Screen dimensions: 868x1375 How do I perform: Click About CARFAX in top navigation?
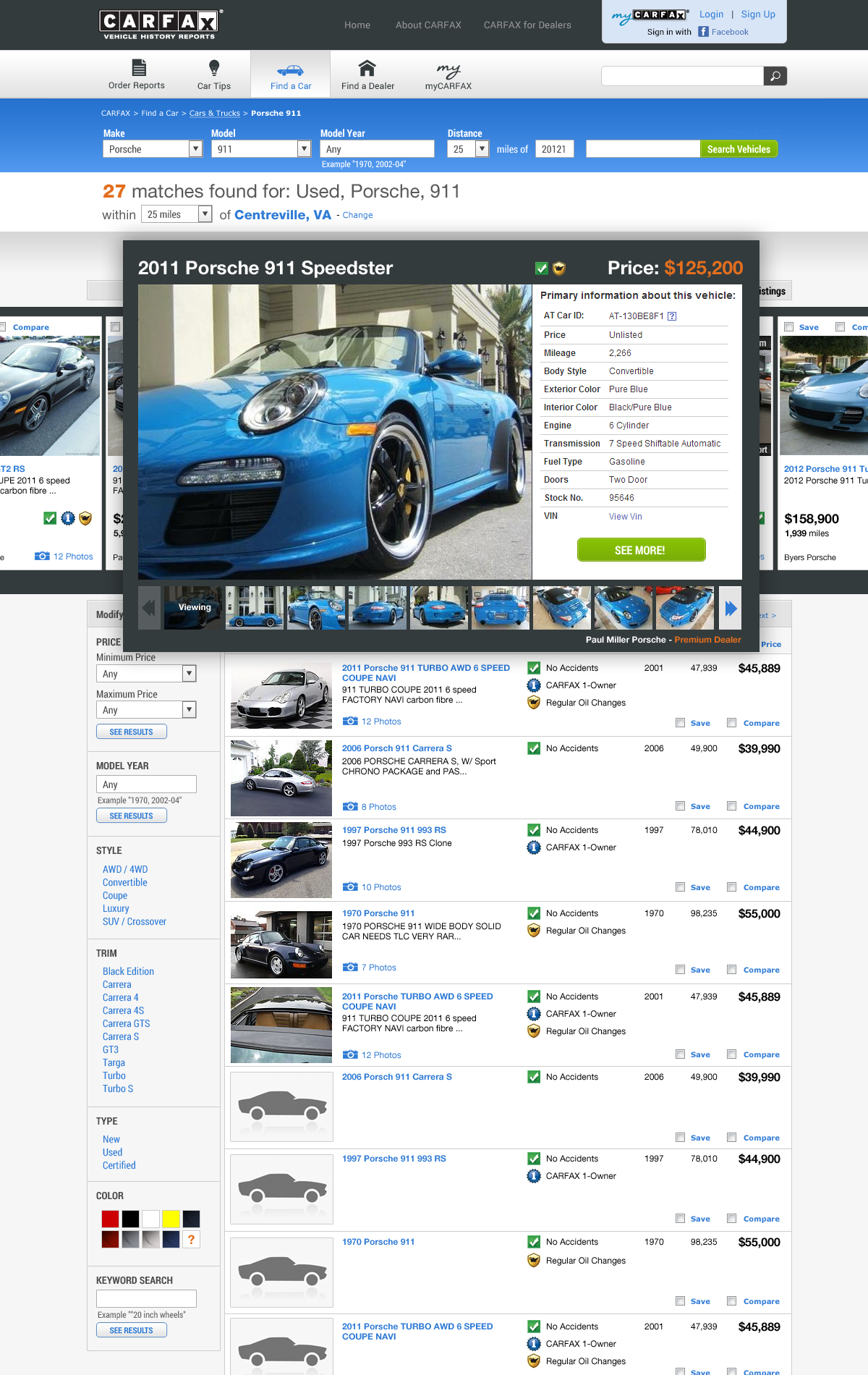pos(428,25)
